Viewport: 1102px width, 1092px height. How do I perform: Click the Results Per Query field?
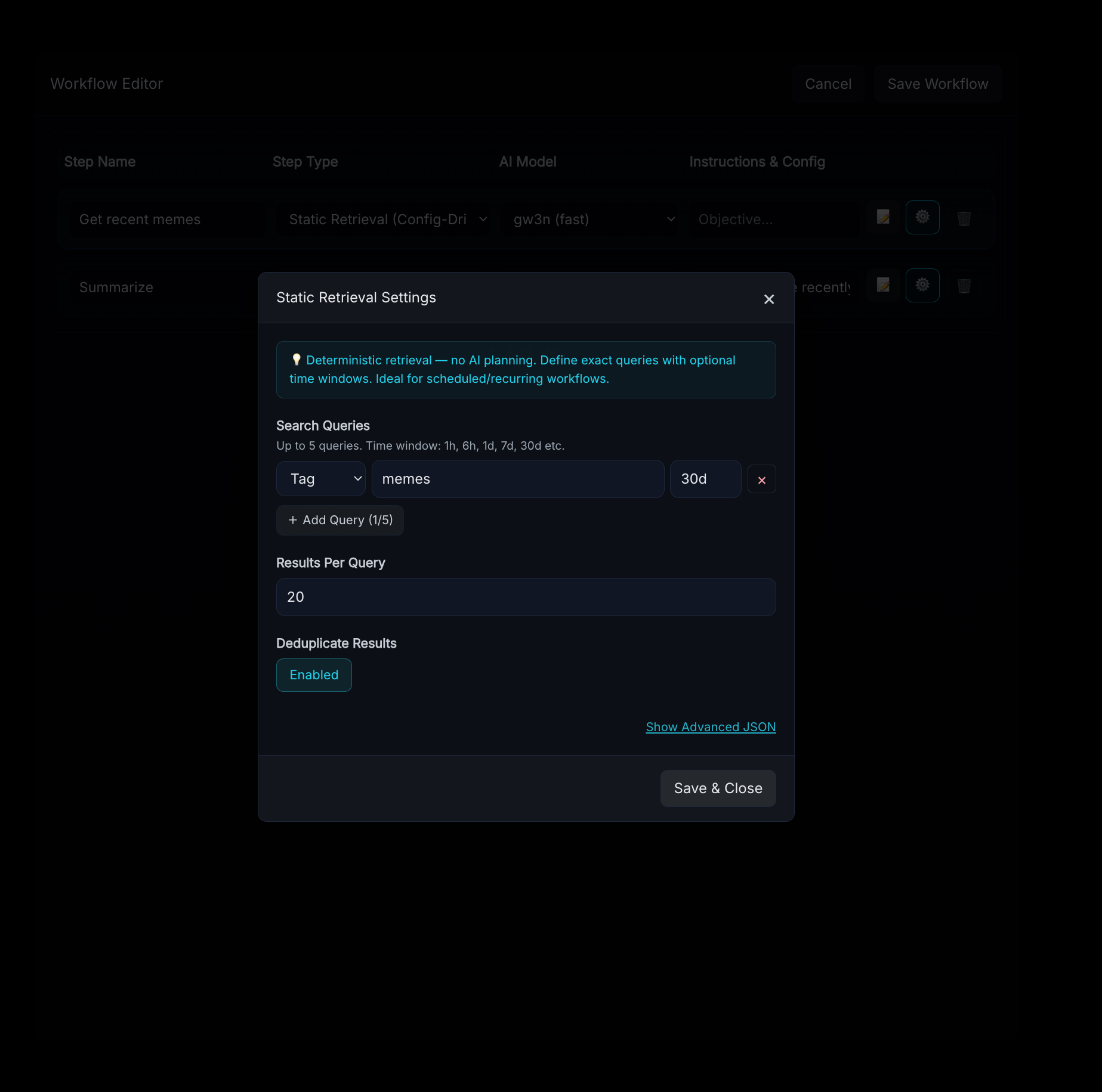(526, 597)
